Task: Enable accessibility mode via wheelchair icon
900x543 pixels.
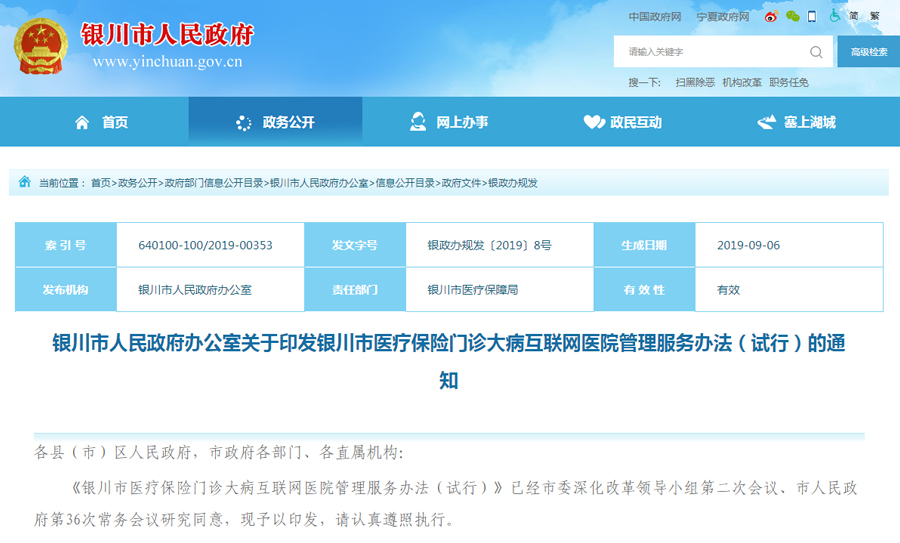Action: 834,16
